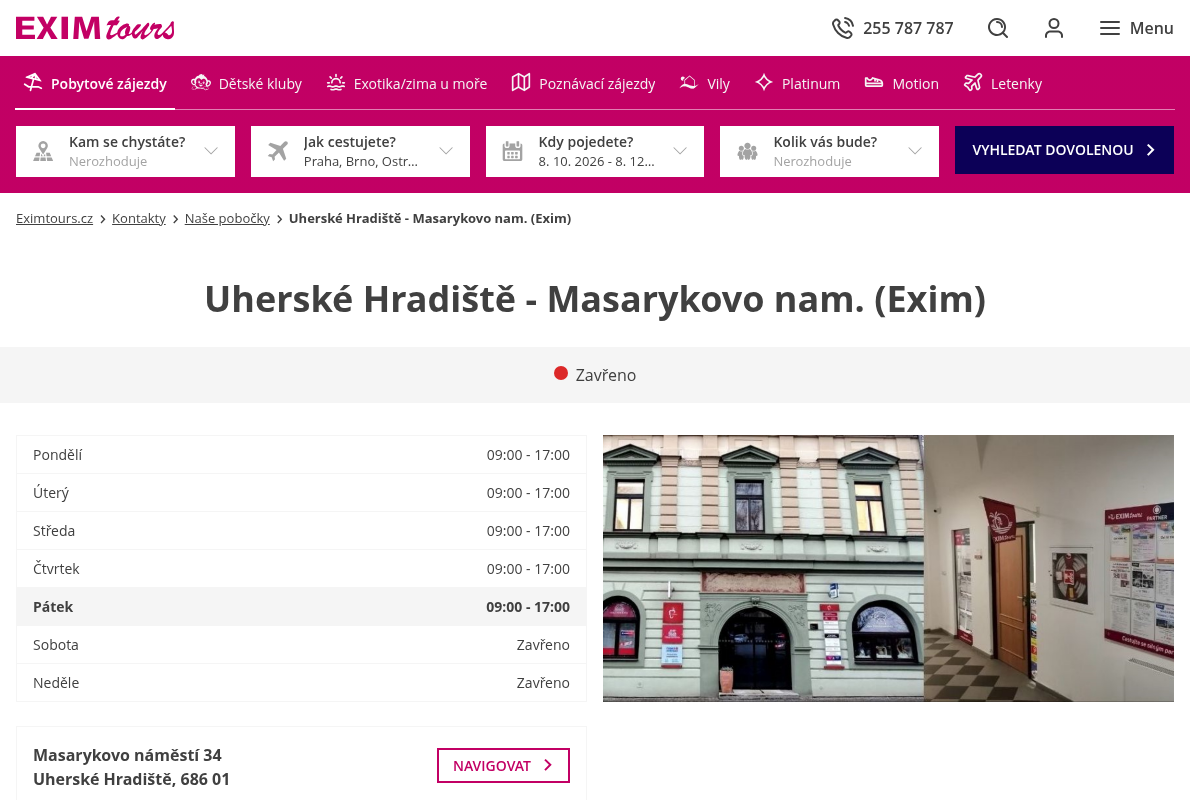1200x800 pixels.
Task: Click the Středa opening hours row
Action: click(x=301, y=531)
